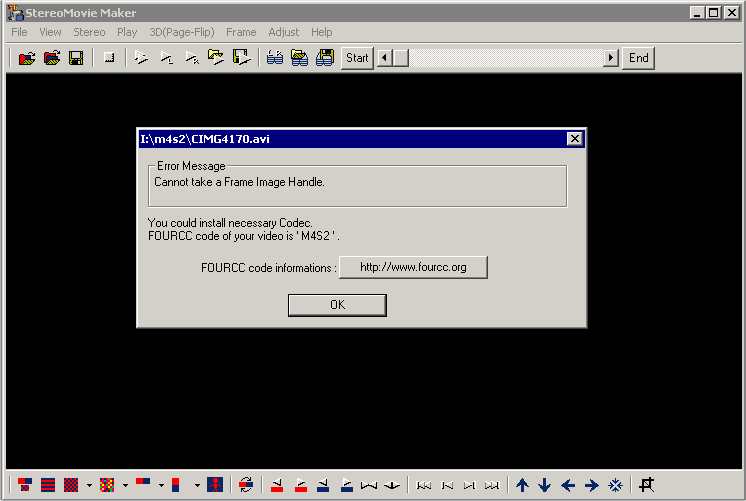This screenshot has height=501, width=746.
Task: Click the seek bar thumb handle
Action: tap(401, 58)
